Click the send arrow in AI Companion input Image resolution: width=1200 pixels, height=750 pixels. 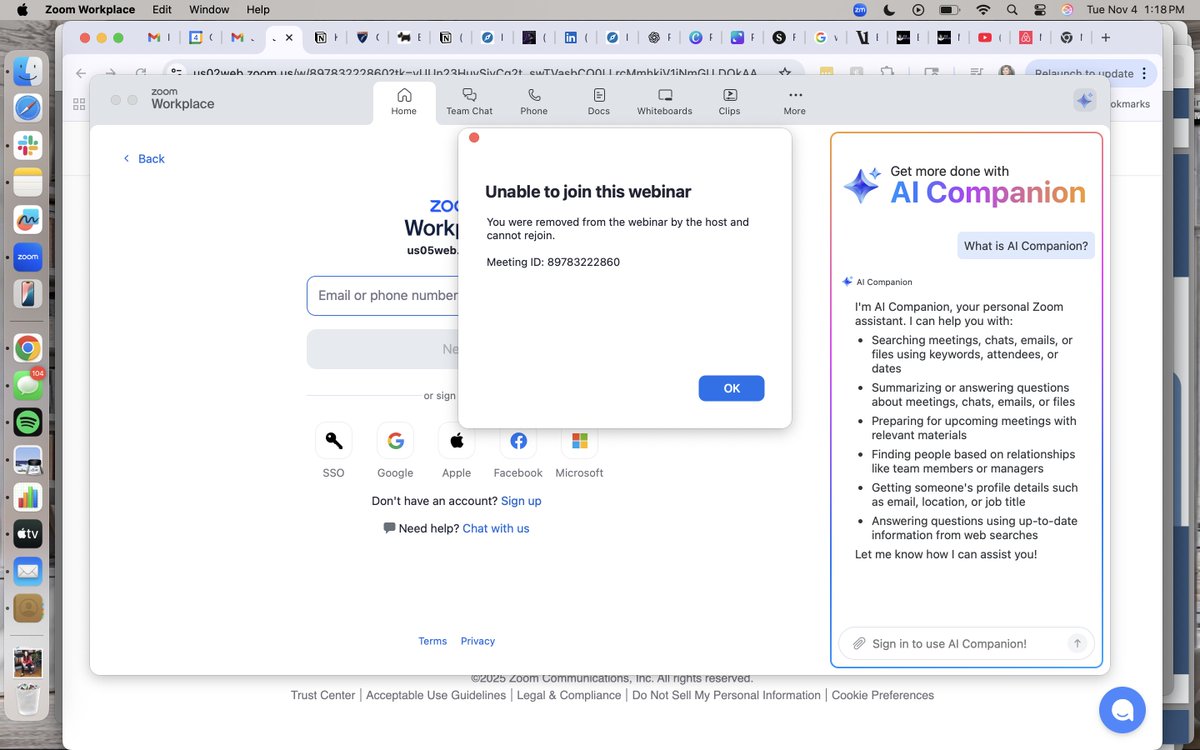click(x=1077, y=644)
